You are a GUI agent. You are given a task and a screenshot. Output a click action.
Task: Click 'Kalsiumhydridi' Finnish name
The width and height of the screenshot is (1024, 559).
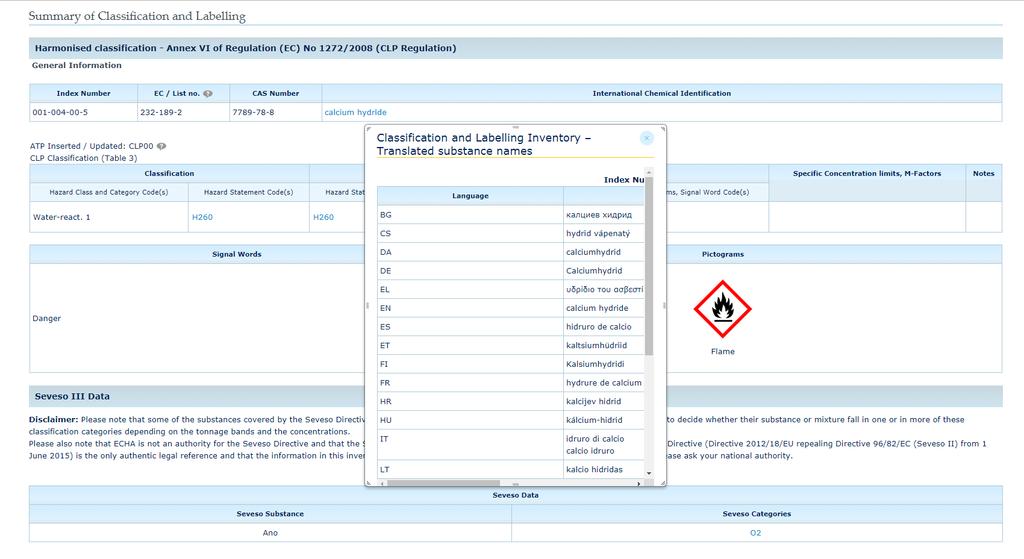[x=595, y=364]
